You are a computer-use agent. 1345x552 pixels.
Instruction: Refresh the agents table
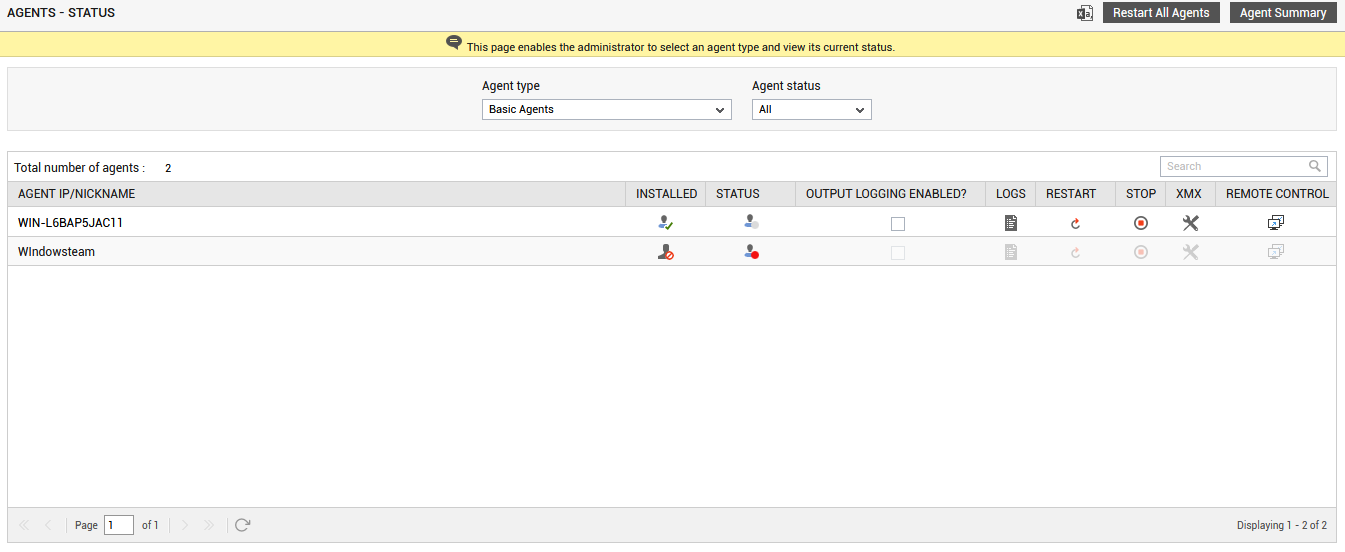click(x=242, y=525)
